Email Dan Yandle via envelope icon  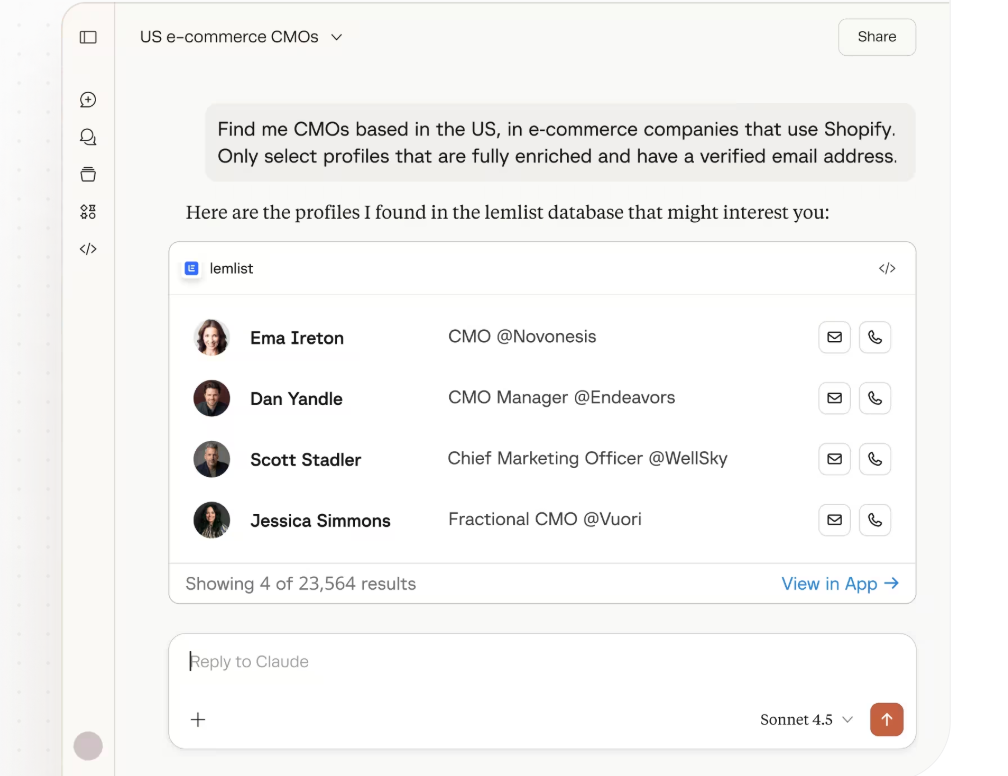tap(834, 398)
